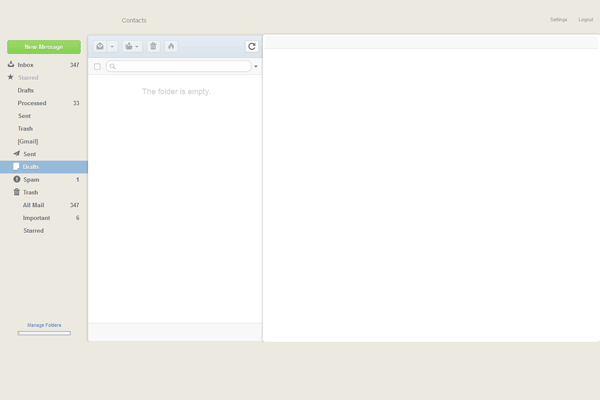Click inside the message search field
600x400 pixels.
182,67
